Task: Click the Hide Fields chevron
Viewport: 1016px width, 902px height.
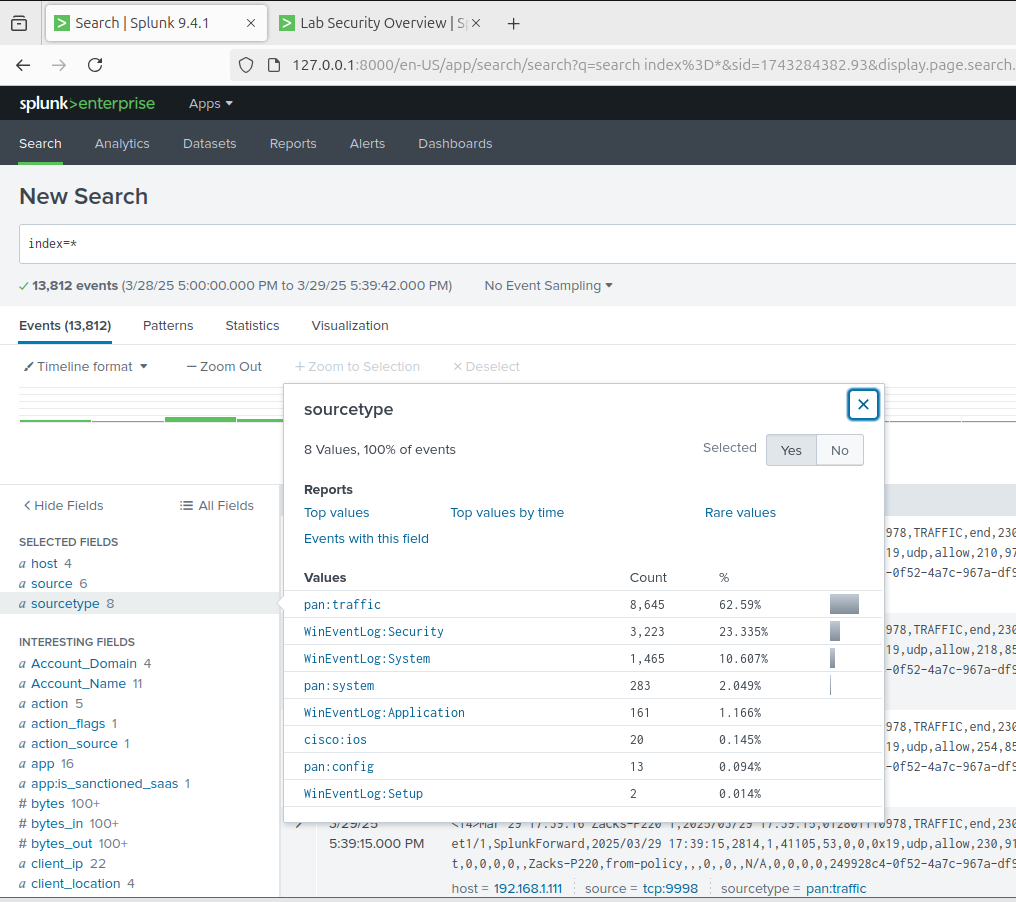Action: pos(27,505)
